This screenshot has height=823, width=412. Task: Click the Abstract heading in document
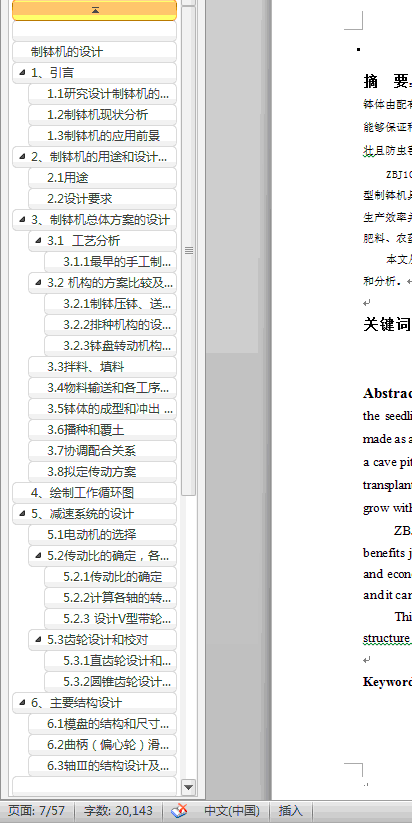[387, 393]
